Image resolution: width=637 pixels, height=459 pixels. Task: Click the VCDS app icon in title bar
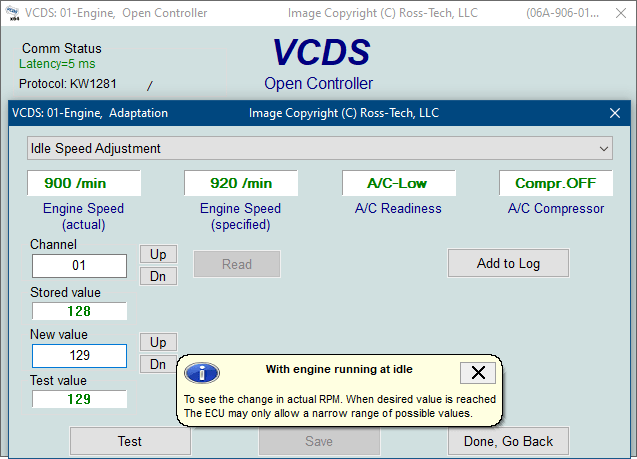[x=12, y=13]
